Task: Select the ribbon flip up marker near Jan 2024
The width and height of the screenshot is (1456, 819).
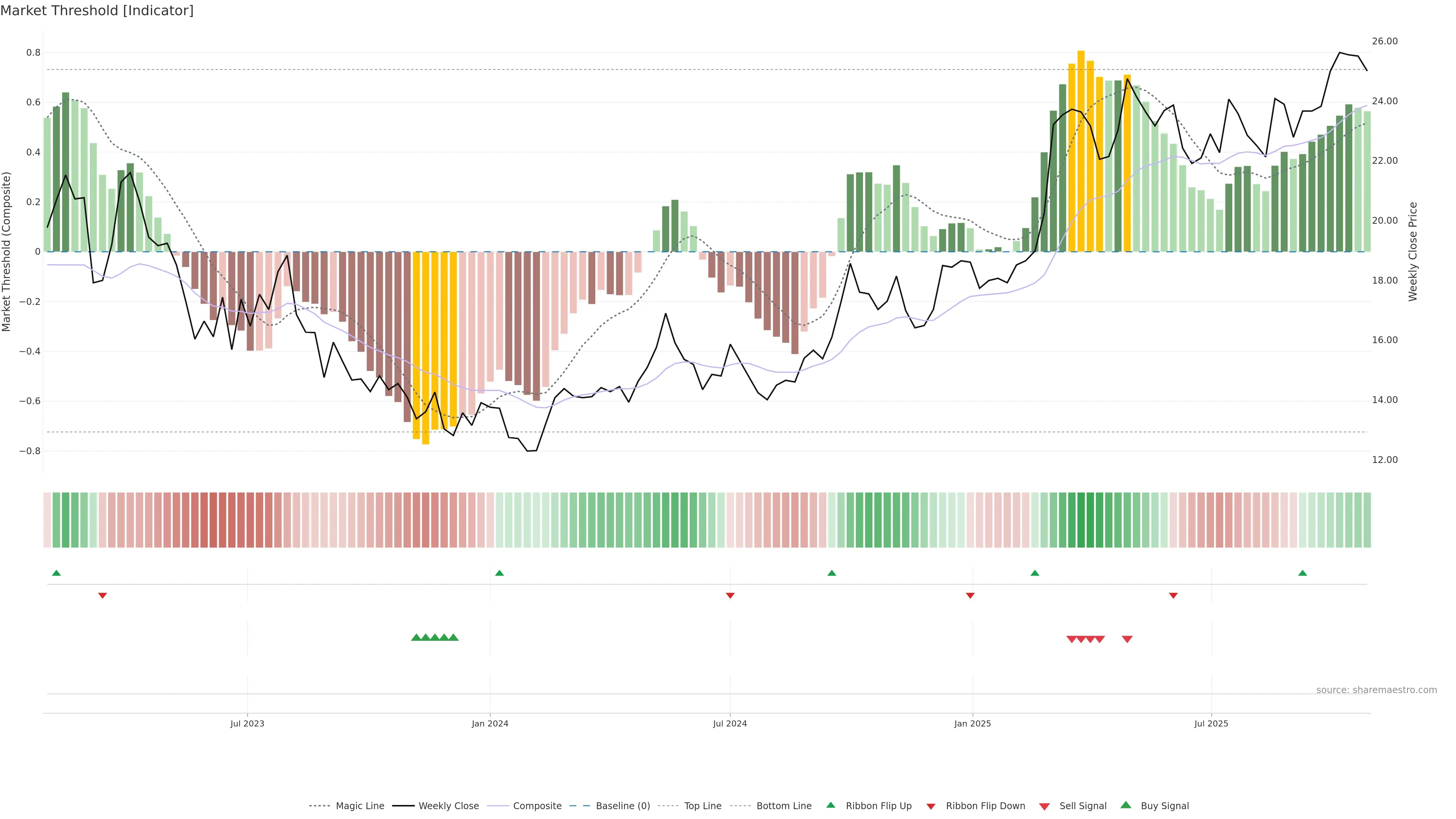Action: [499, 573]
